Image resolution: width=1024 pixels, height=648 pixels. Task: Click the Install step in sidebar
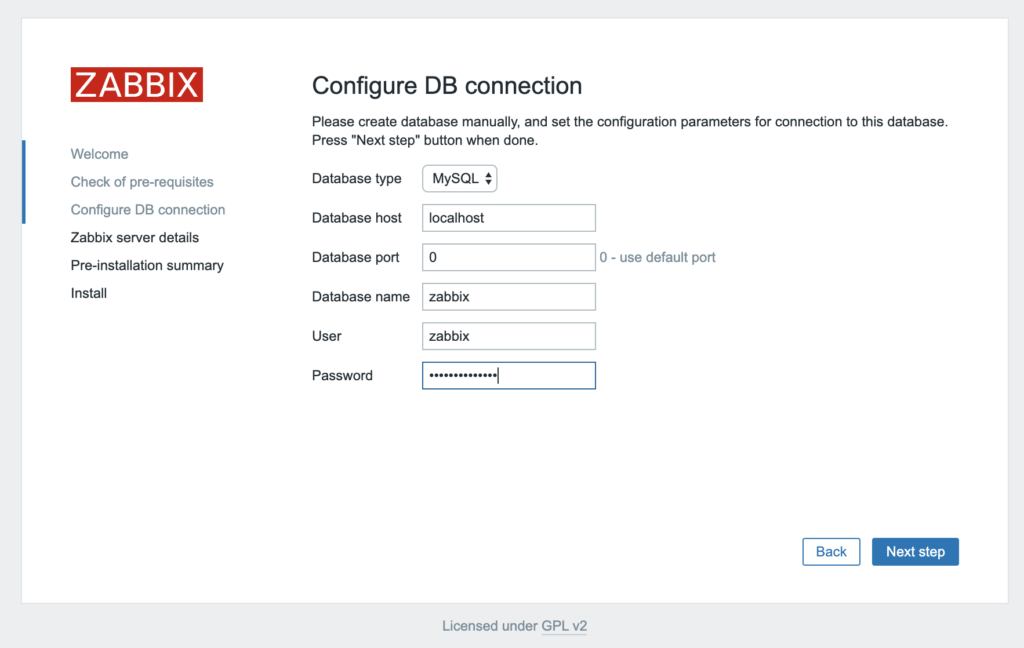click(88, 294)
